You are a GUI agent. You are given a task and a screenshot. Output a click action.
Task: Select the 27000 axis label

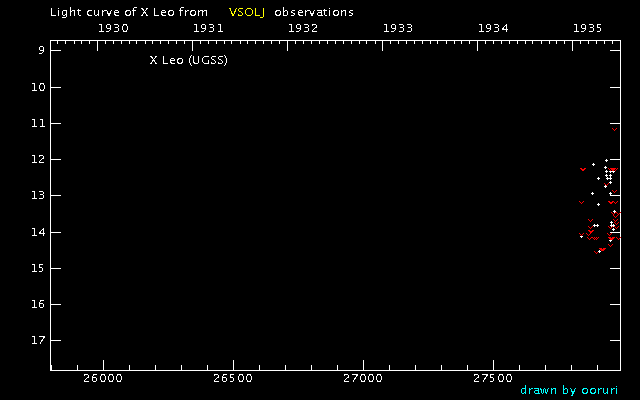pyautogui.click(x=362, y=380)
